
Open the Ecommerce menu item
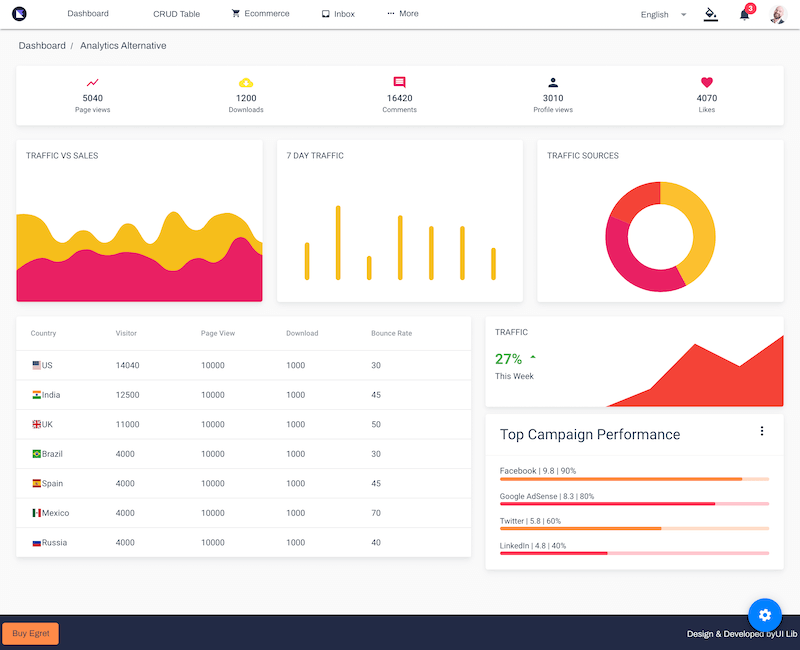pyautogui.click(x=260, y=14)
